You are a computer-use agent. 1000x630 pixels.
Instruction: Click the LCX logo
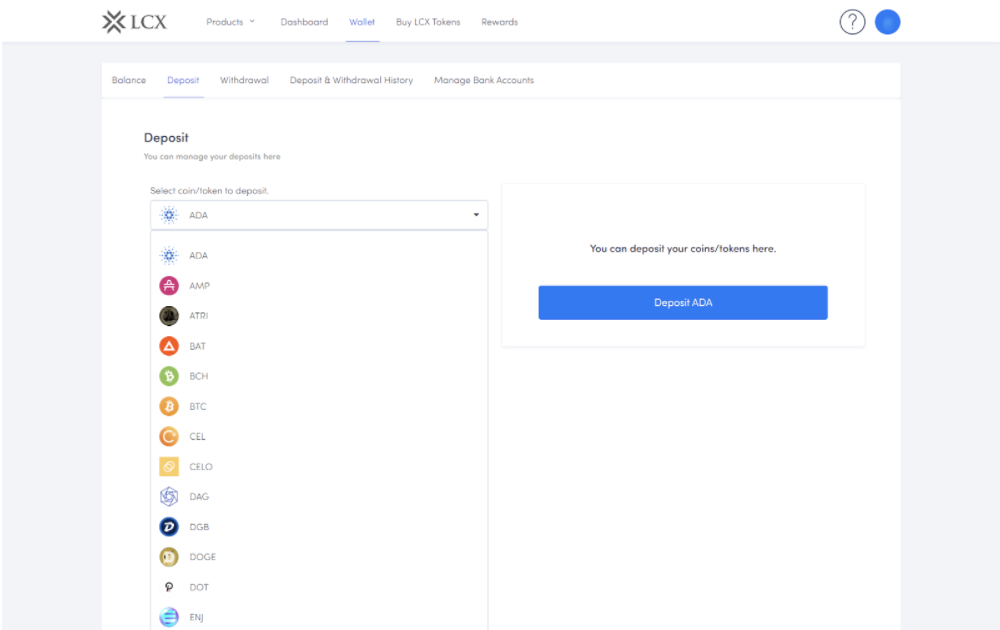pos(135,22)
